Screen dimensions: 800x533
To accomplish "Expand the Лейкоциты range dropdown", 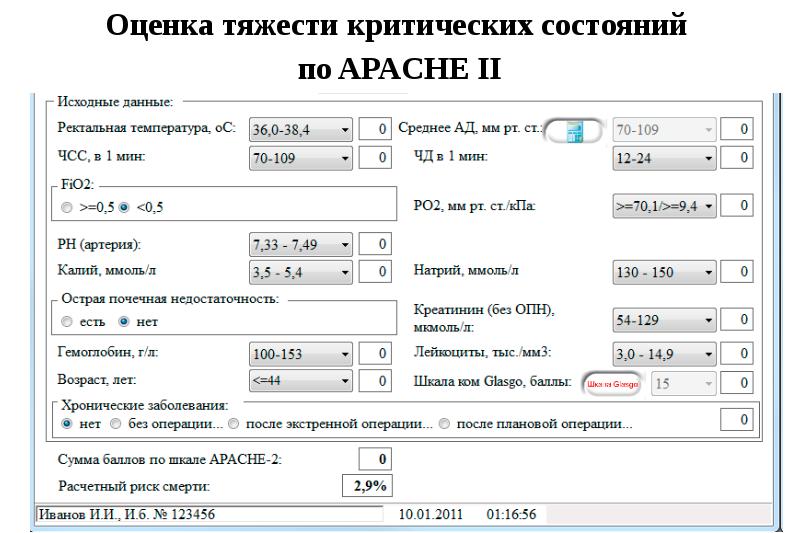I will (x=708, y=354).
